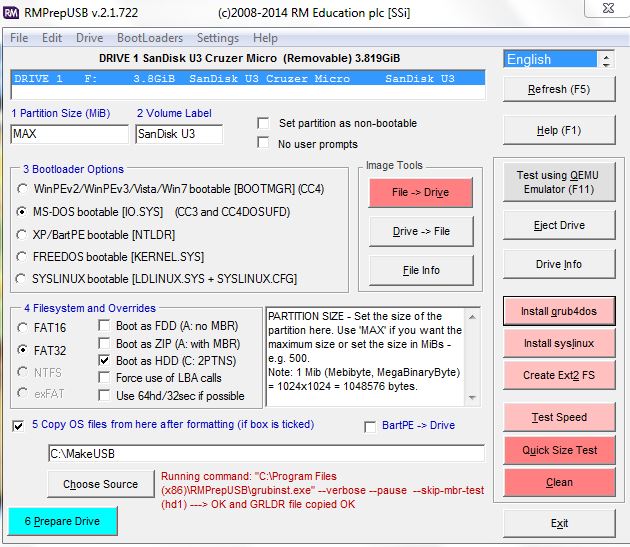The height and width of the screenshot is (547, 630).
Task: Select WinPEv2/Vista/Win7 BOOTMGR bootloader option
Action: point(22,188)
